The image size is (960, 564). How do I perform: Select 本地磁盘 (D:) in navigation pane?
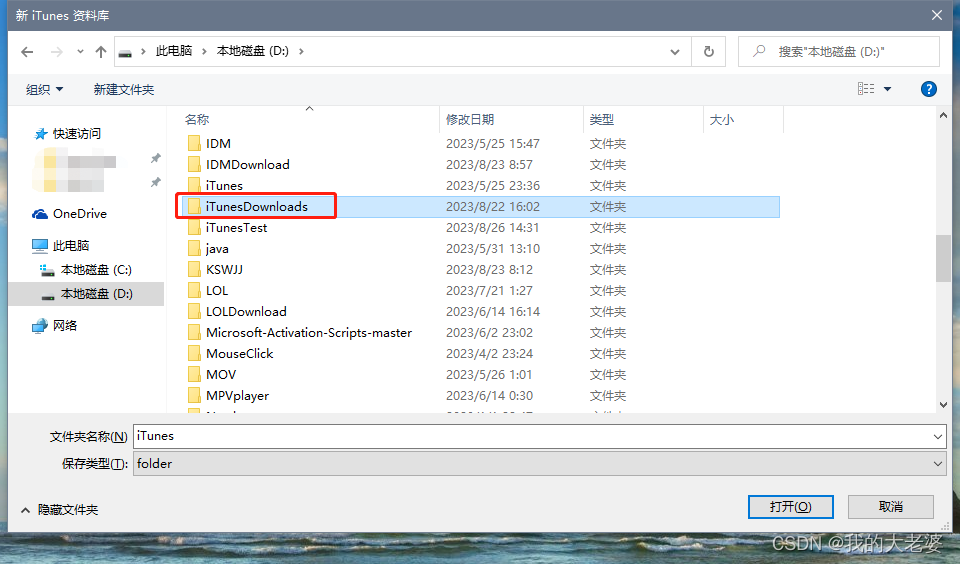click(x=96, y=294)
